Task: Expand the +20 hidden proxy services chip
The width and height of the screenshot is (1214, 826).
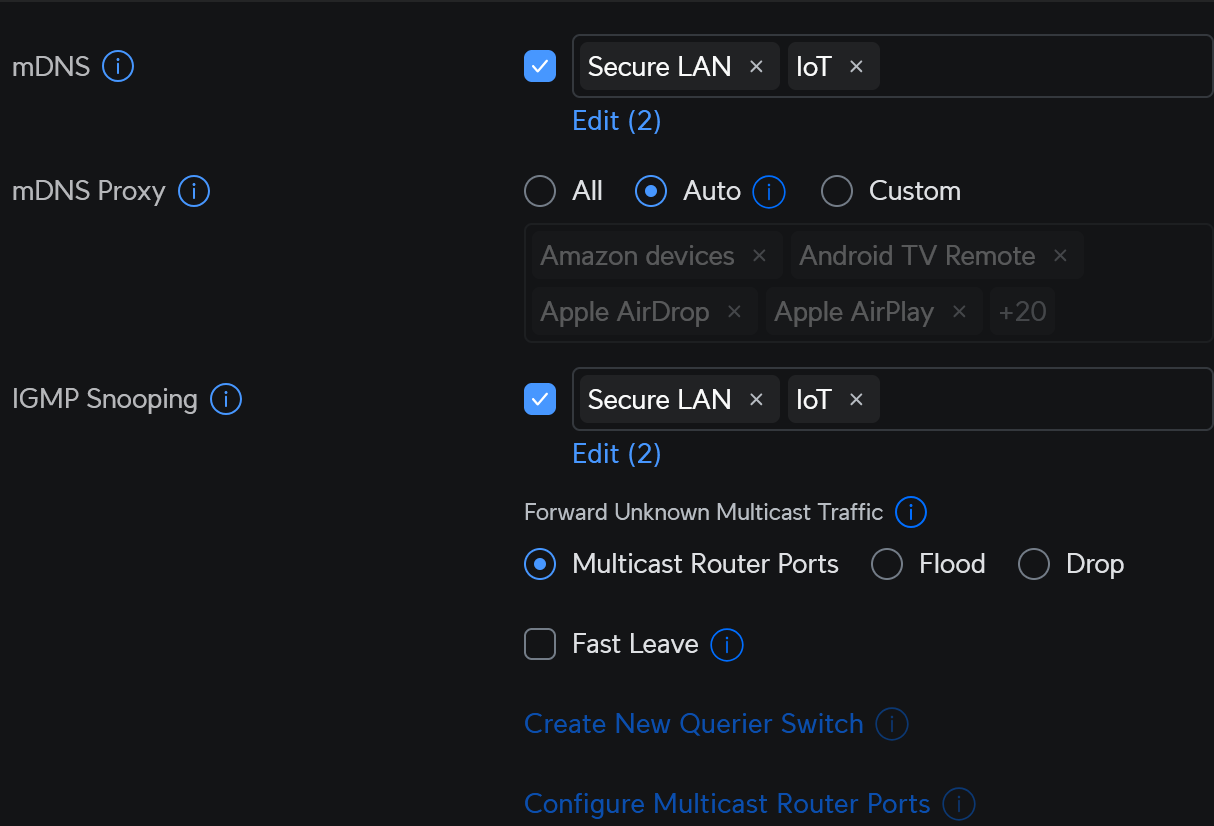Action: pos(1022,311)
